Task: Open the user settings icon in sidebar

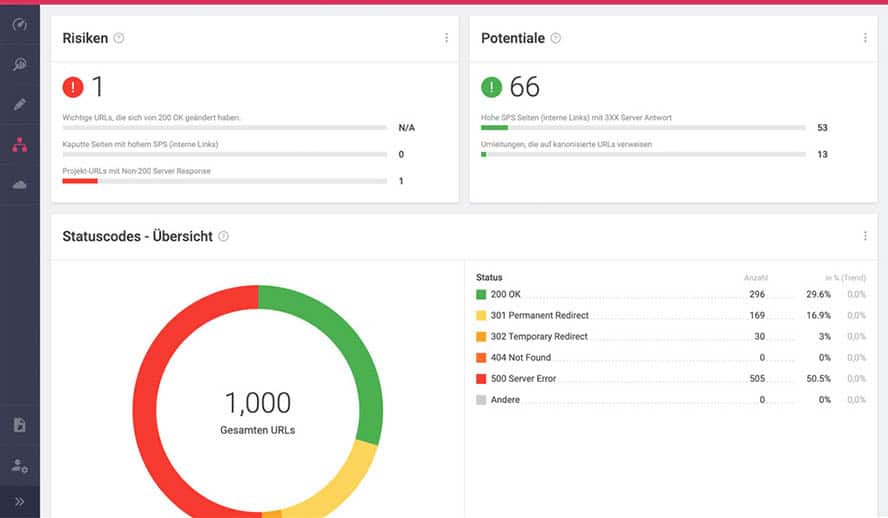Action: (x=20, y=465)
